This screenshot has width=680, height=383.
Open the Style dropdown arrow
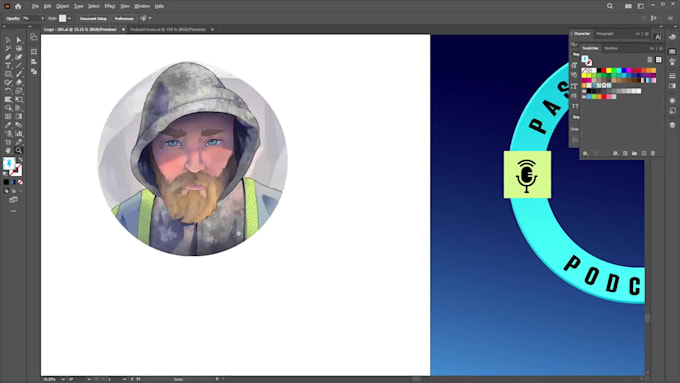pyautogui.click(x=69, y=19)
